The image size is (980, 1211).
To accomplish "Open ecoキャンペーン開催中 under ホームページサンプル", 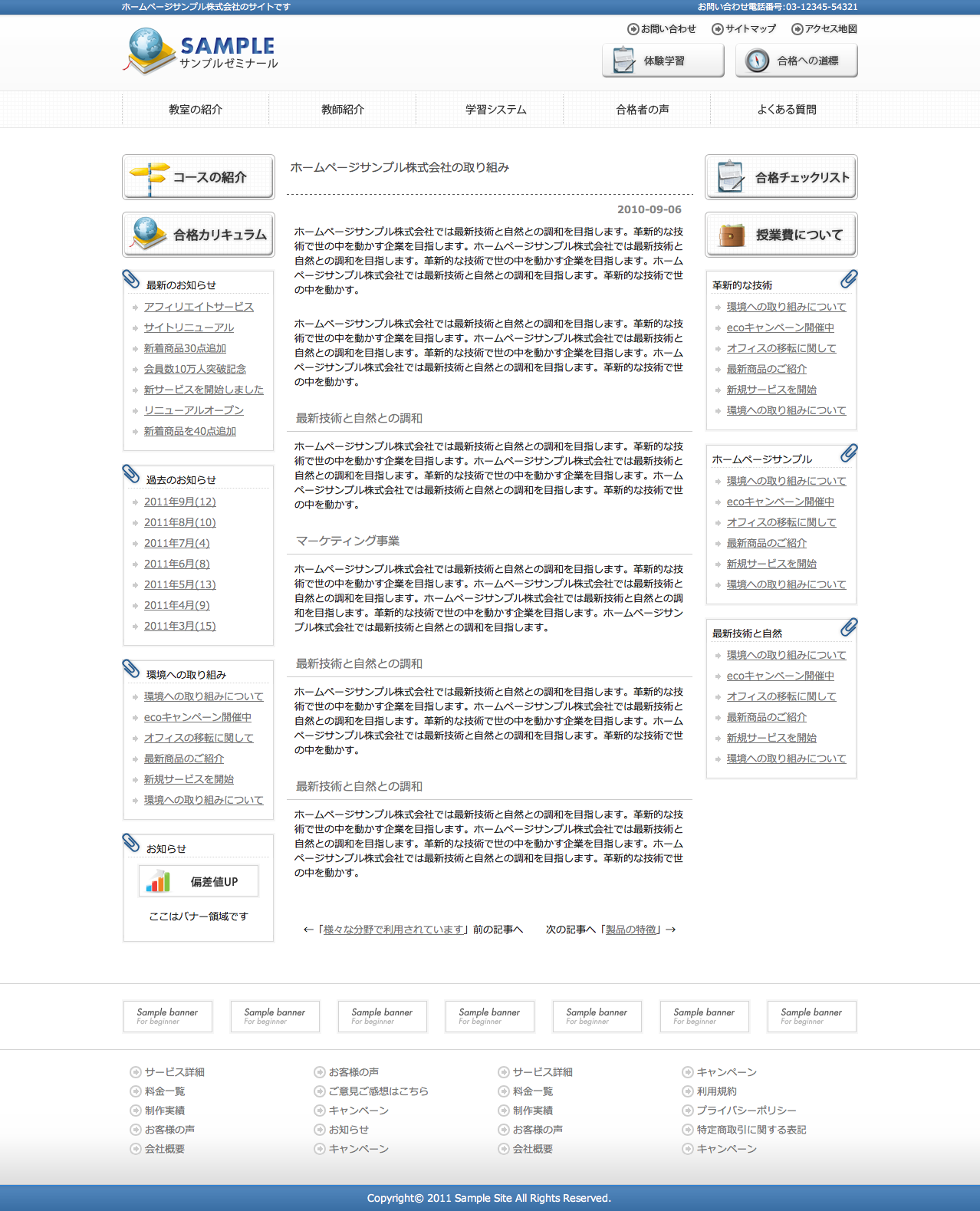I will coord(781,502).
